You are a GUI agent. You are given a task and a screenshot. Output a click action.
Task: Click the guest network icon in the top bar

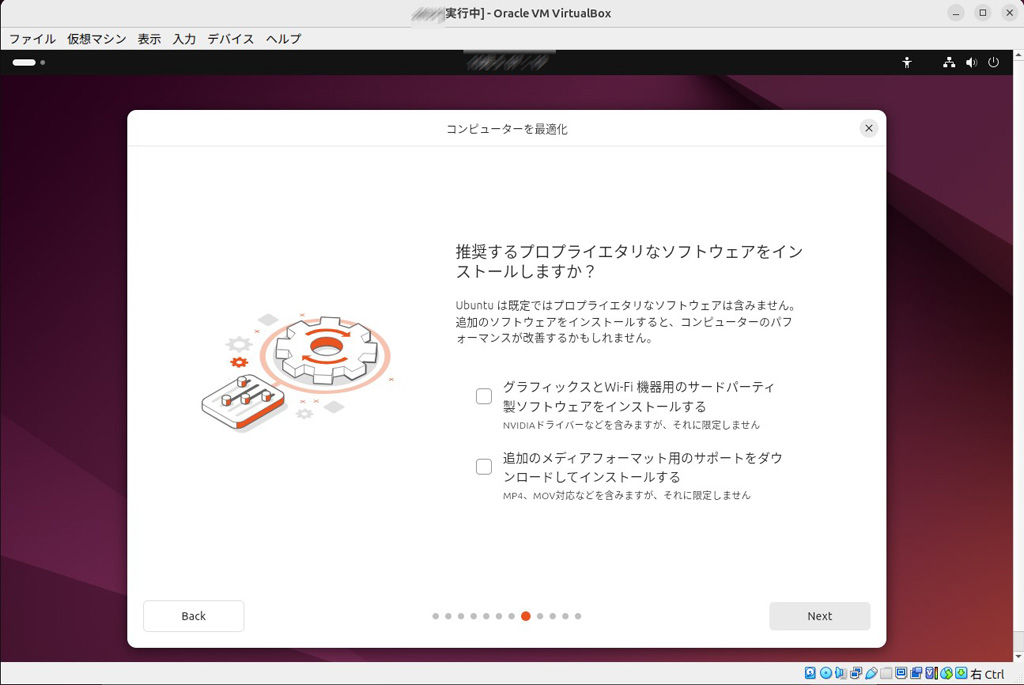[x=949, y=63]
